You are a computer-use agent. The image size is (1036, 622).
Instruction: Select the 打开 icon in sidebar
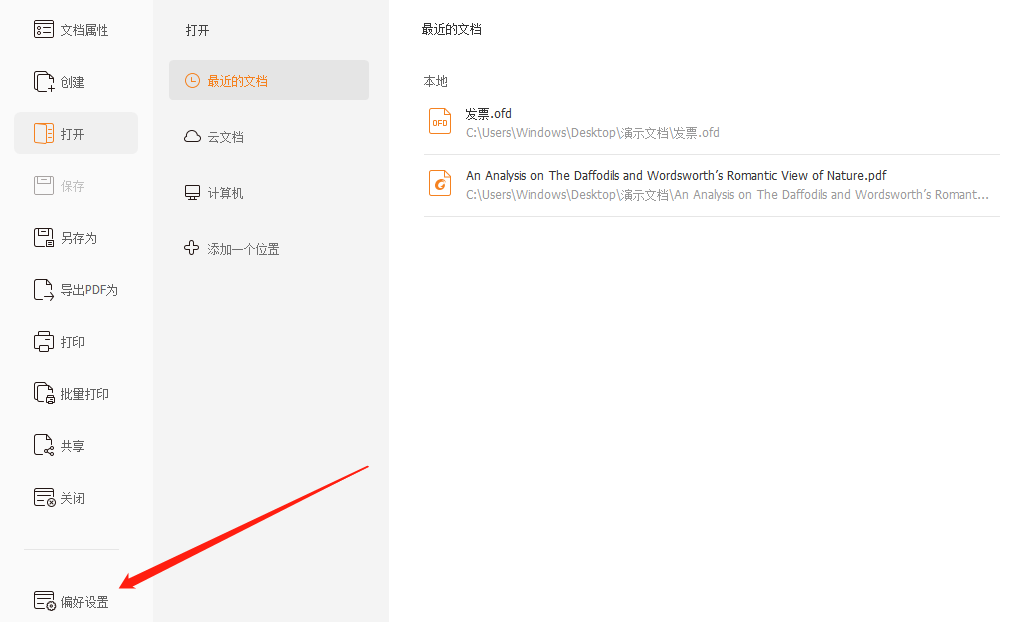(x=44, y=134)
